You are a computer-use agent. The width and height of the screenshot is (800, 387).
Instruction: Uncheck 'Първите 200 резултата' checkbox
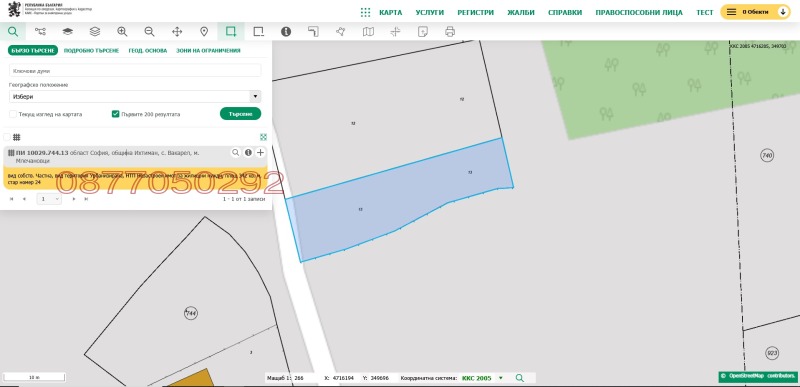tap(115, 114)
